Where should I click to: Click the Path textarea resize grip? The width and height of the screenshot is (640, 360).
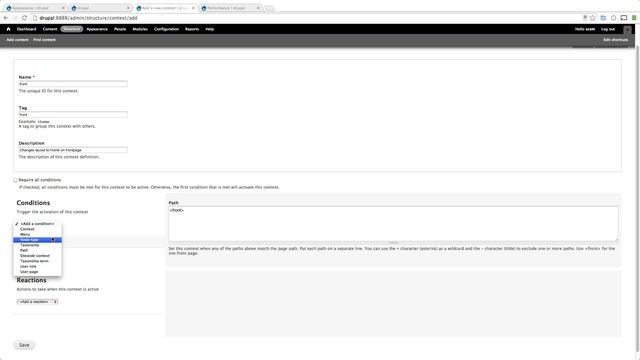pos(393,243)
